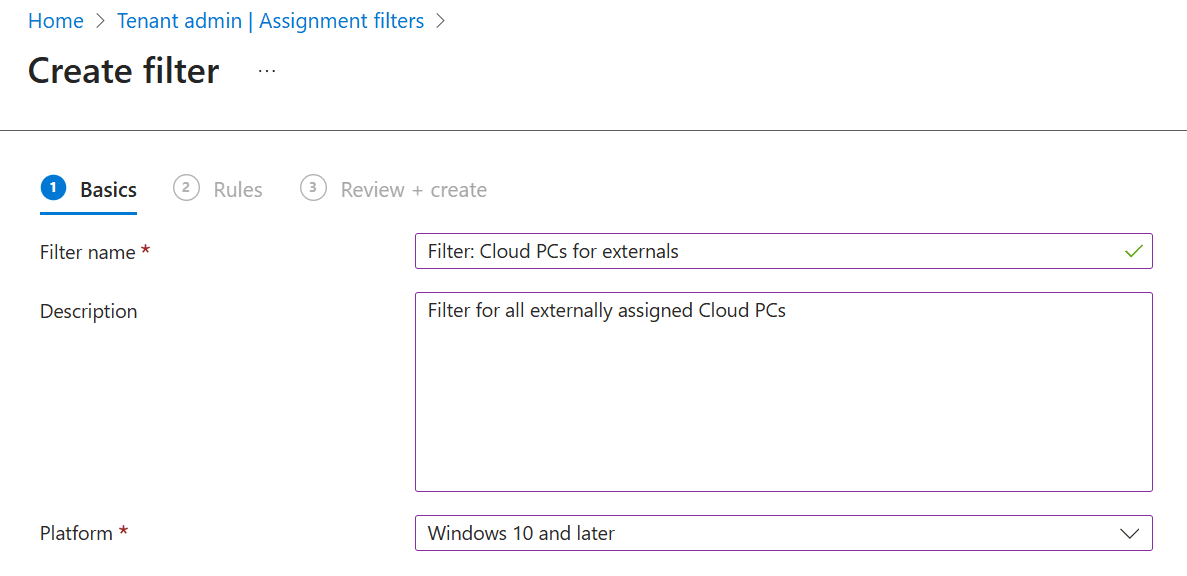Click the chevron after Assignment filters breadcrumb

click(440, 21)
